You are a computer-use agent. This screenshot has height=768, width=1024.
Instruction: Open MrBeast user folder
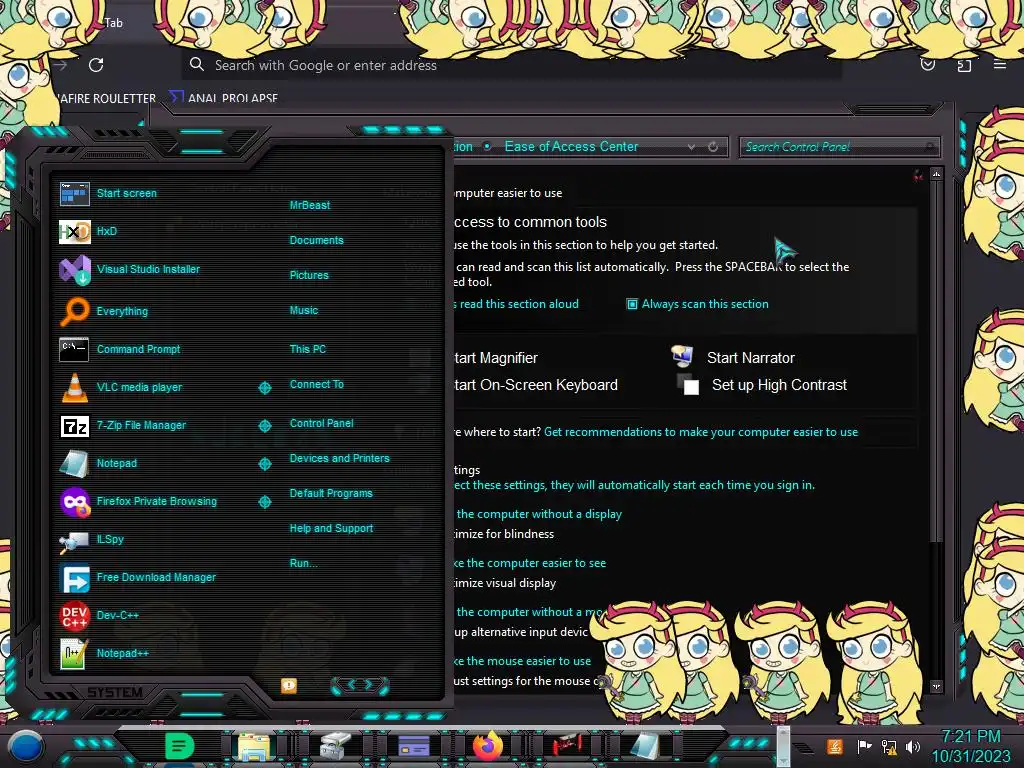click(310, 205)
